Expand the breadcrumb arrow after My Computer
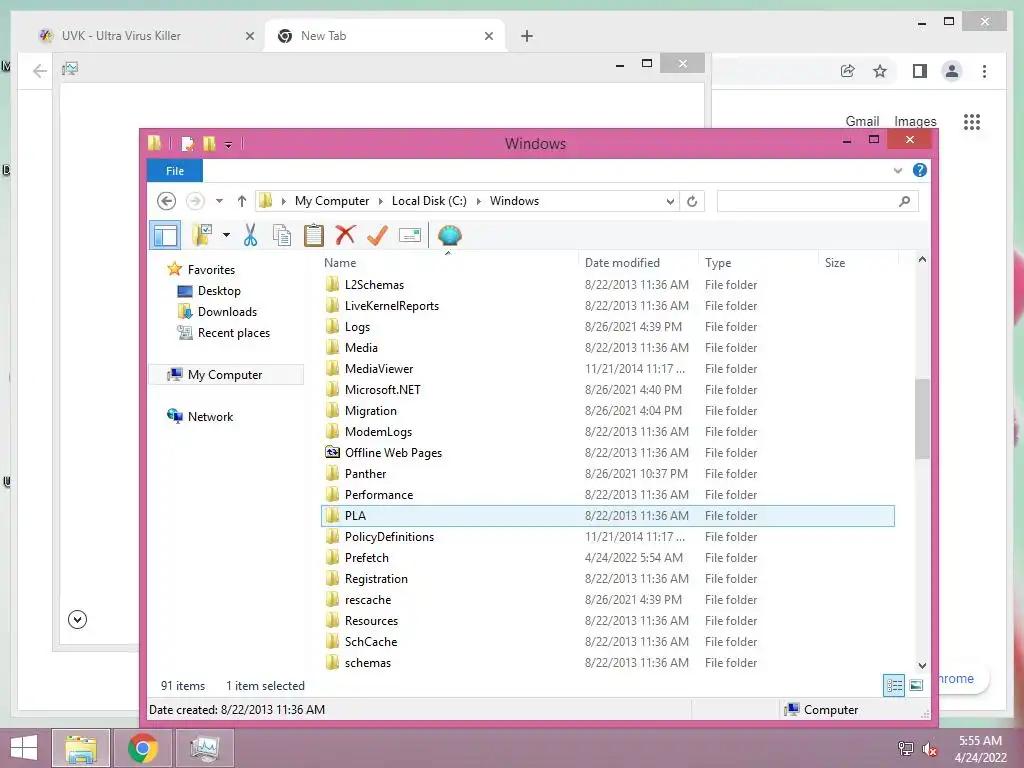The width and height of the screenshot is (1024, 768). coord(381,201)
